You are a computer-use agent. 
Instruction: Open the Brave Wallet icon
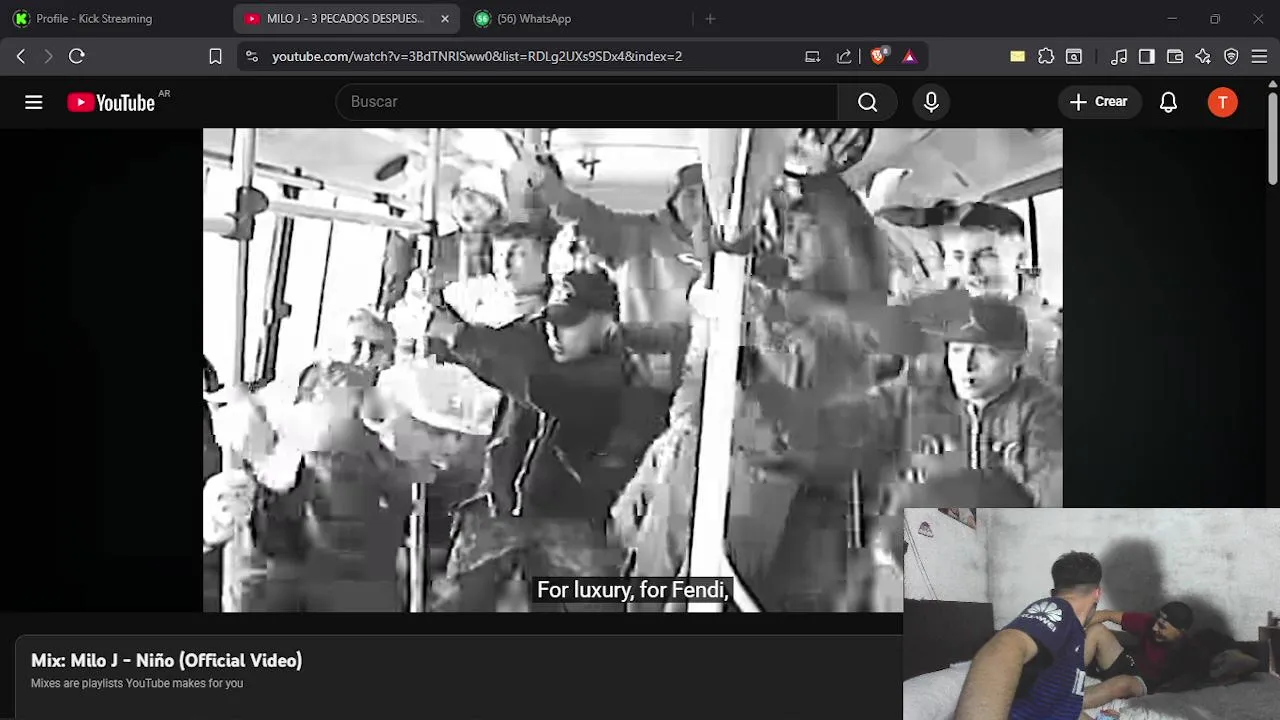click(1175, 56)
